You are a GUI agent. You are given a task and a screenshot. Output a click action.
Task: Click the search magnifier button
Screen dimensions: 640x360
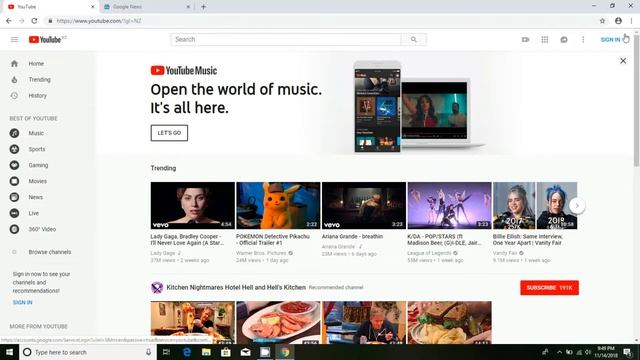413,40
